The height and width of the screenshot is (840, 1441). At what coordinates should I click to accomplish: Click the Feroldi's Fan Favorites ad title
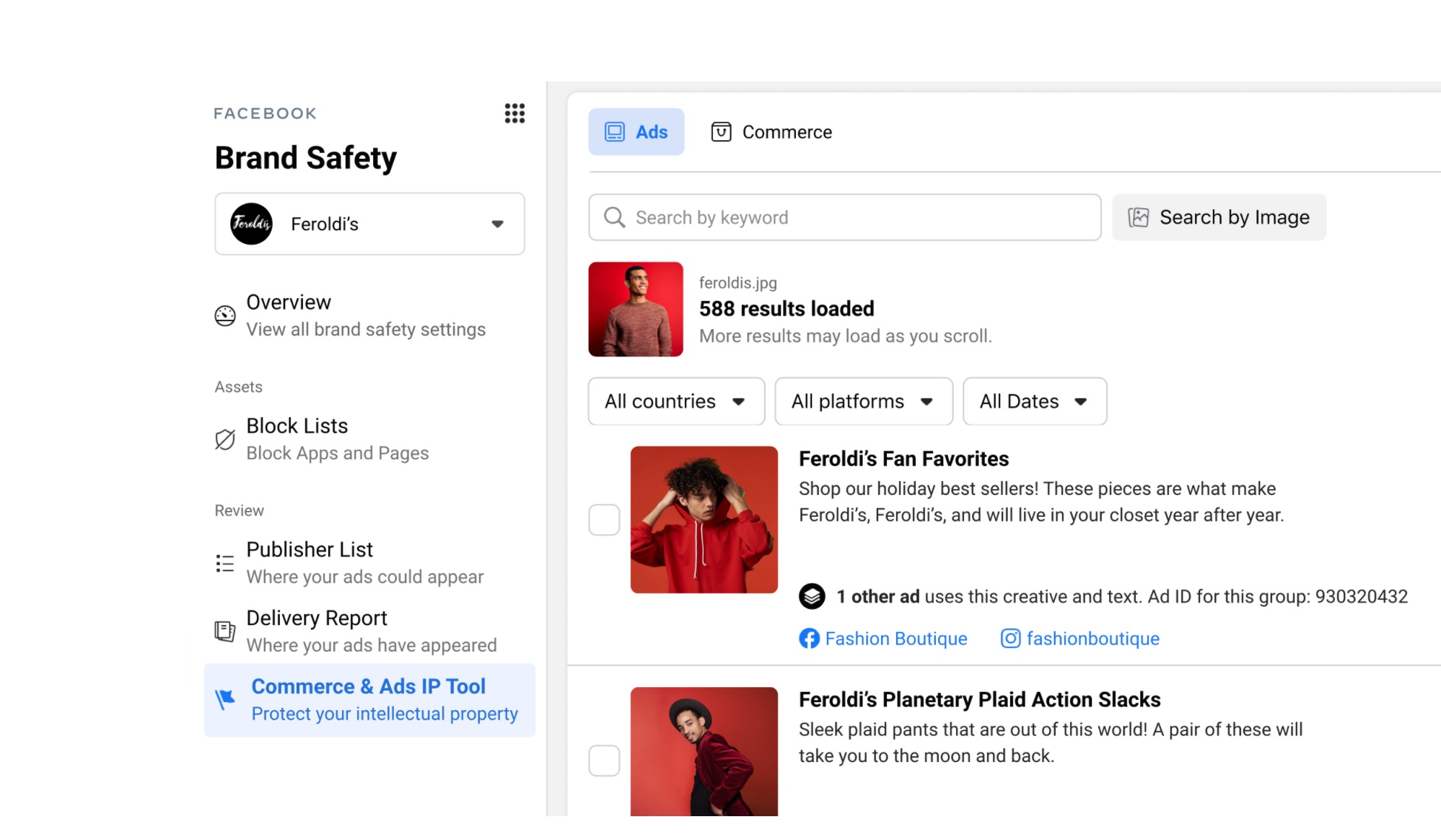(903, 459)
